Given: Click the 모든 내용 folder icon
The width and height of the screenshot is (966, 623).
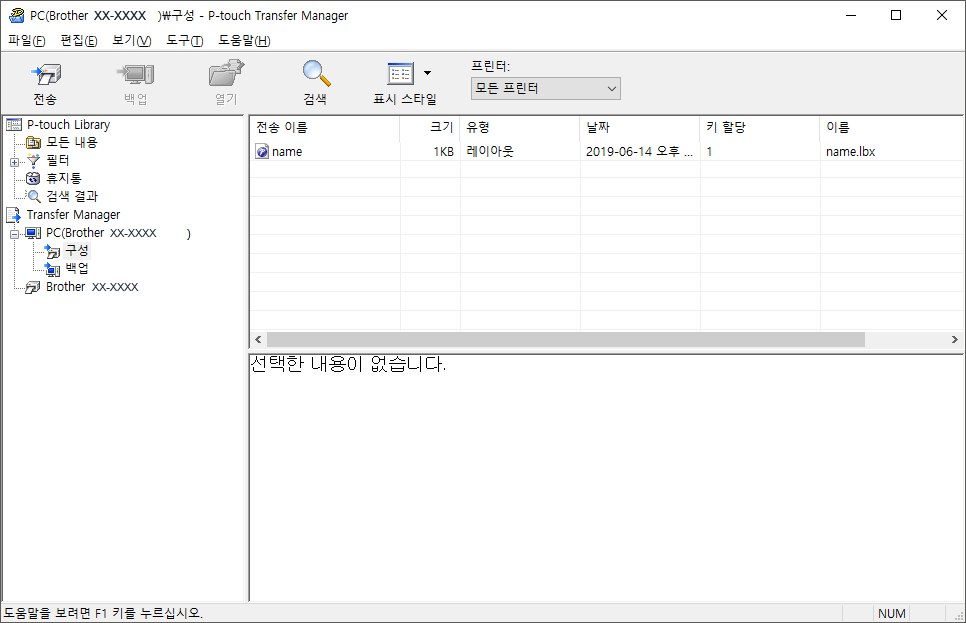Looking at the screenshot, I should (33, 143).
